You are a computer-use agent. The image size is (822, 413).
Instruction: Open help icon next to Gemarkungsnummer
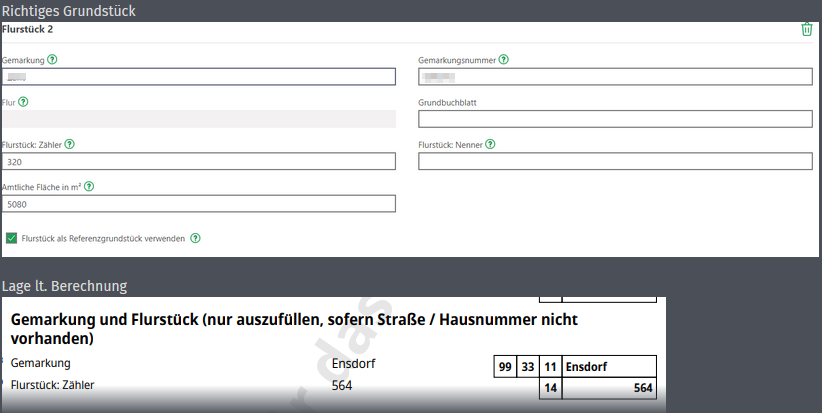(503, 60)
